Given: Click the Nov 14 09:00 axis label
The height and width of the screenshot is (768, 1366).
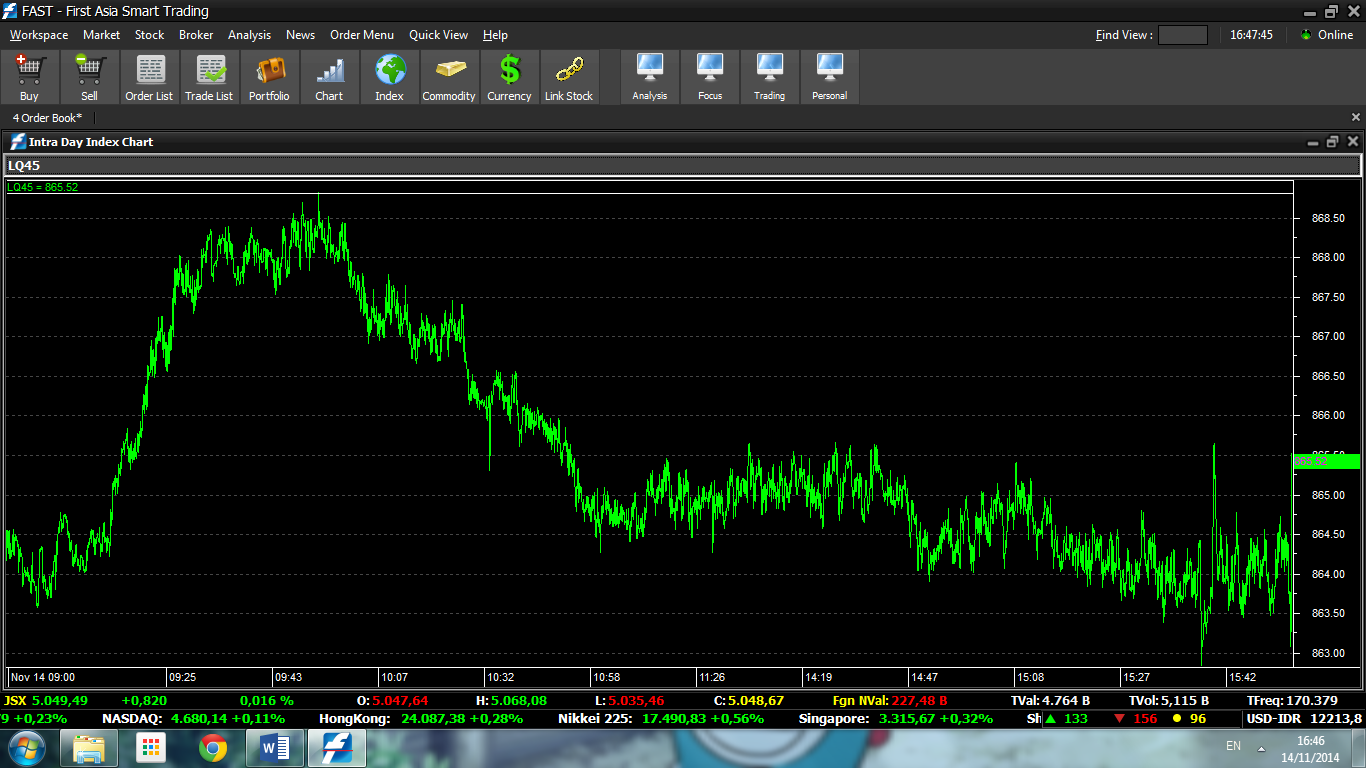Looking at the screenshot, I should (43, 677).
